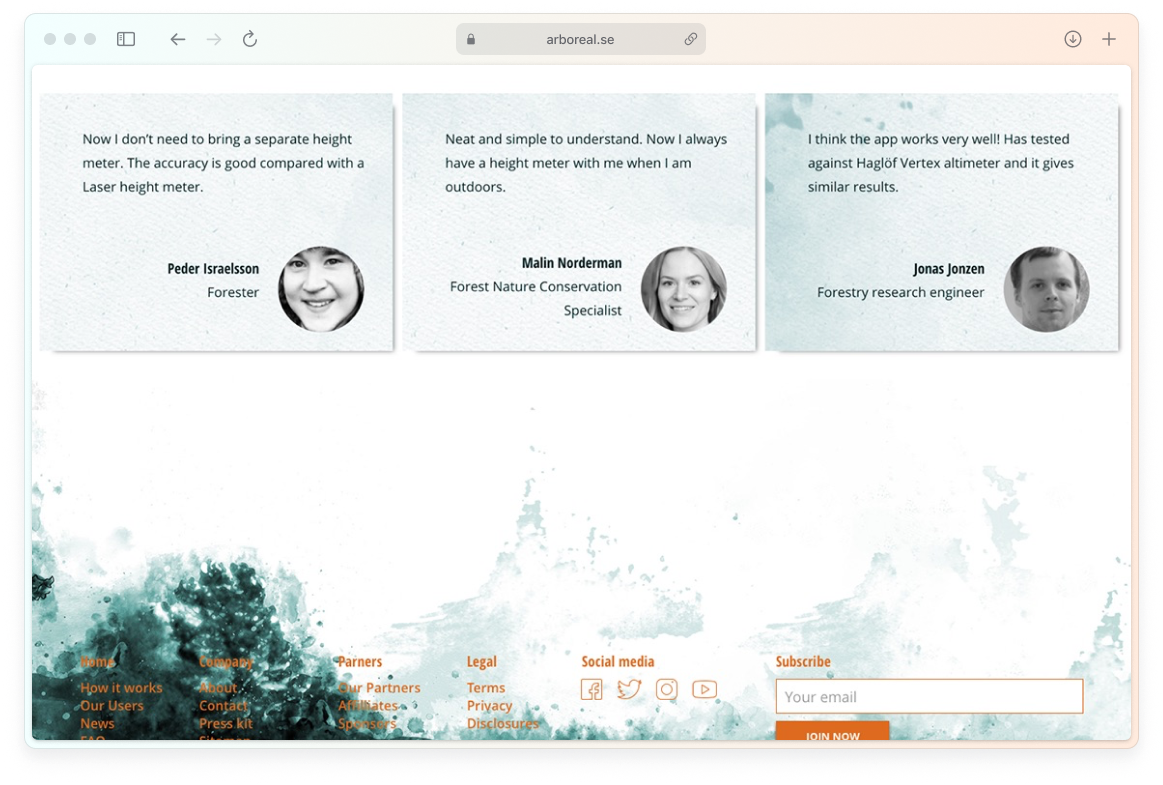
Task: Open the Press kit footer link
Action: point(225,723)
